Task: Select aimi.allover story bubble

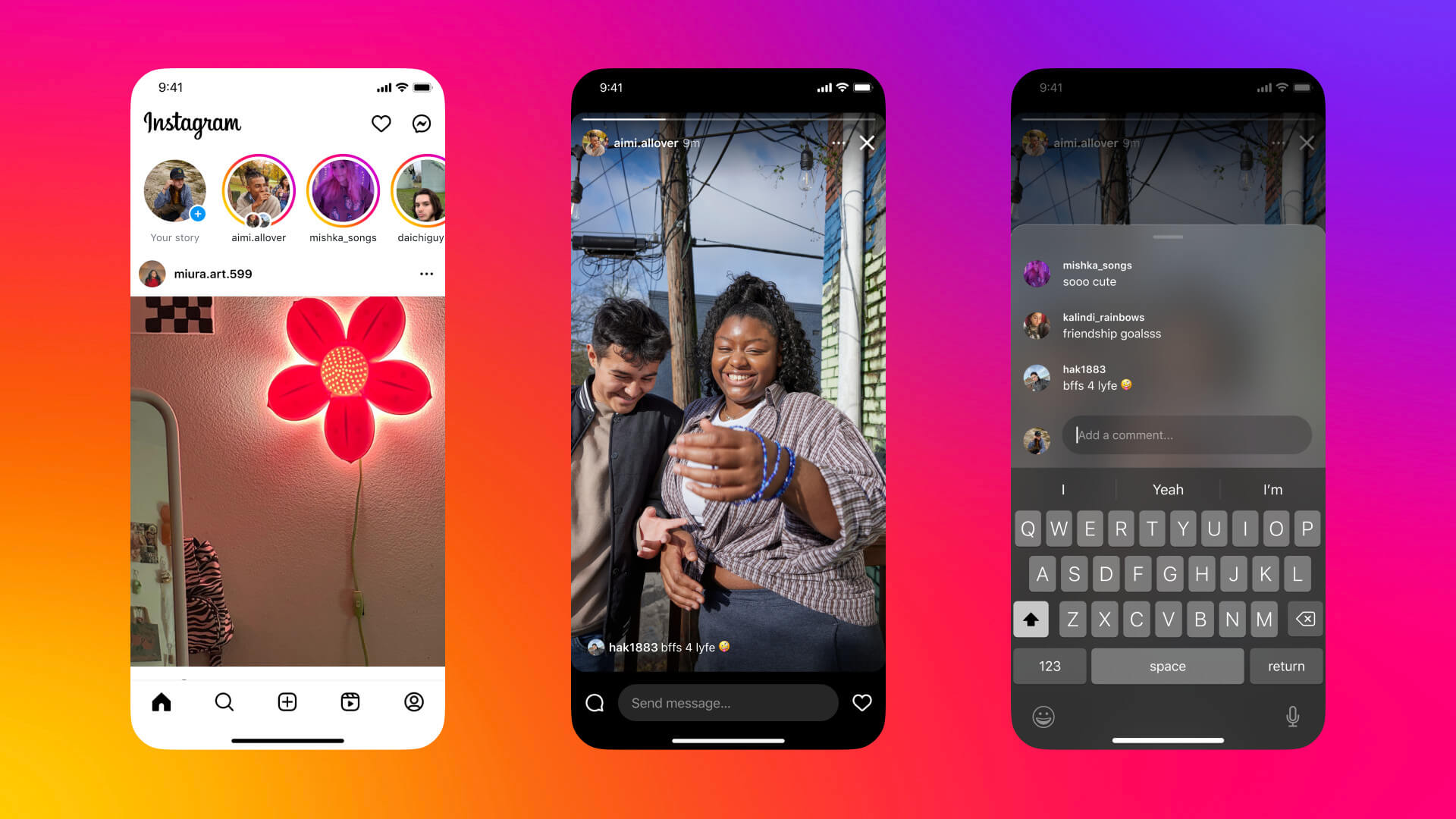Action: click(x=258, y=193)
